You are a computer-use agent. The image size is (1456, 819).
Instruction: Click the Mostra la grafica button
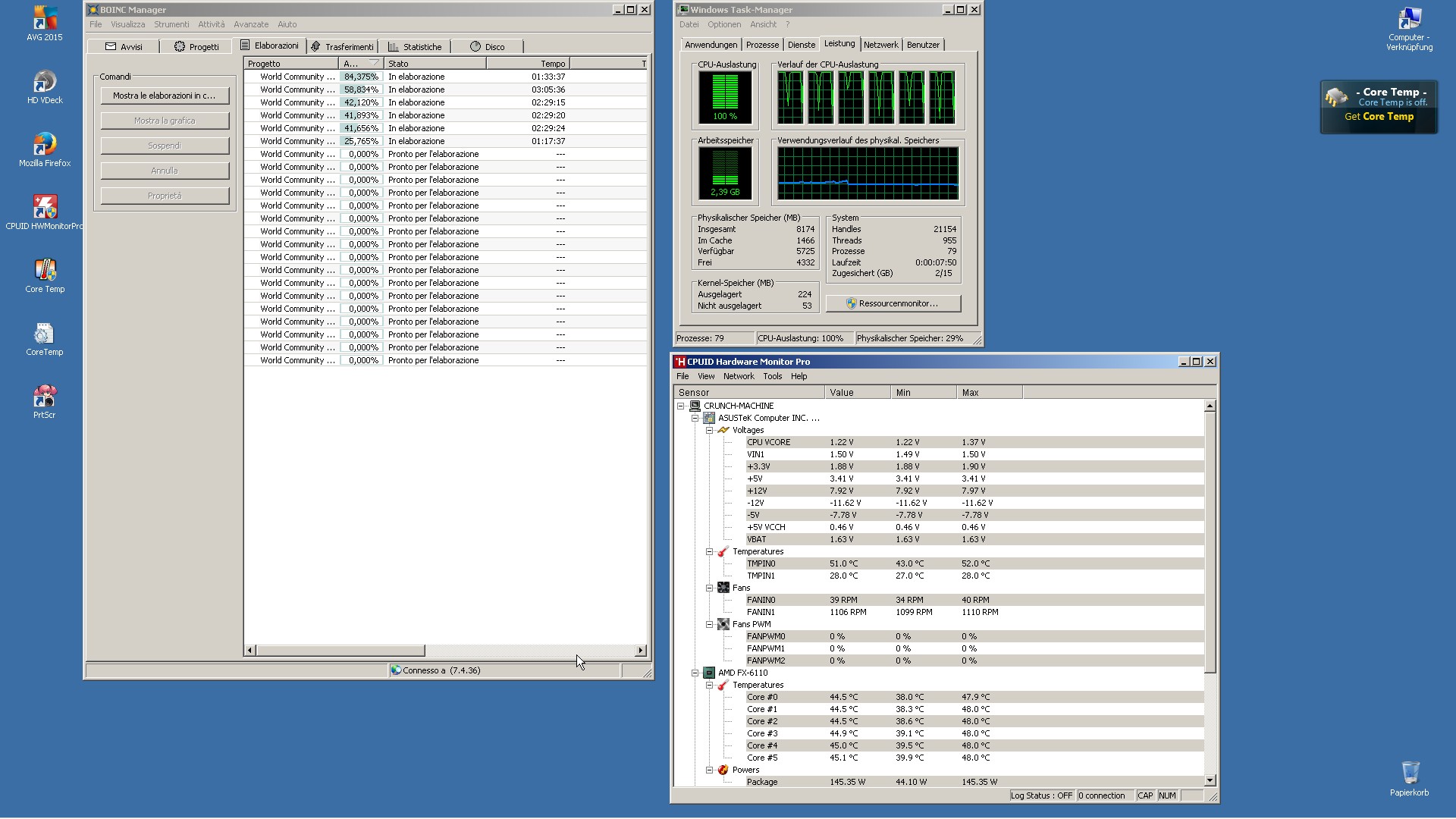coord(165,121)
